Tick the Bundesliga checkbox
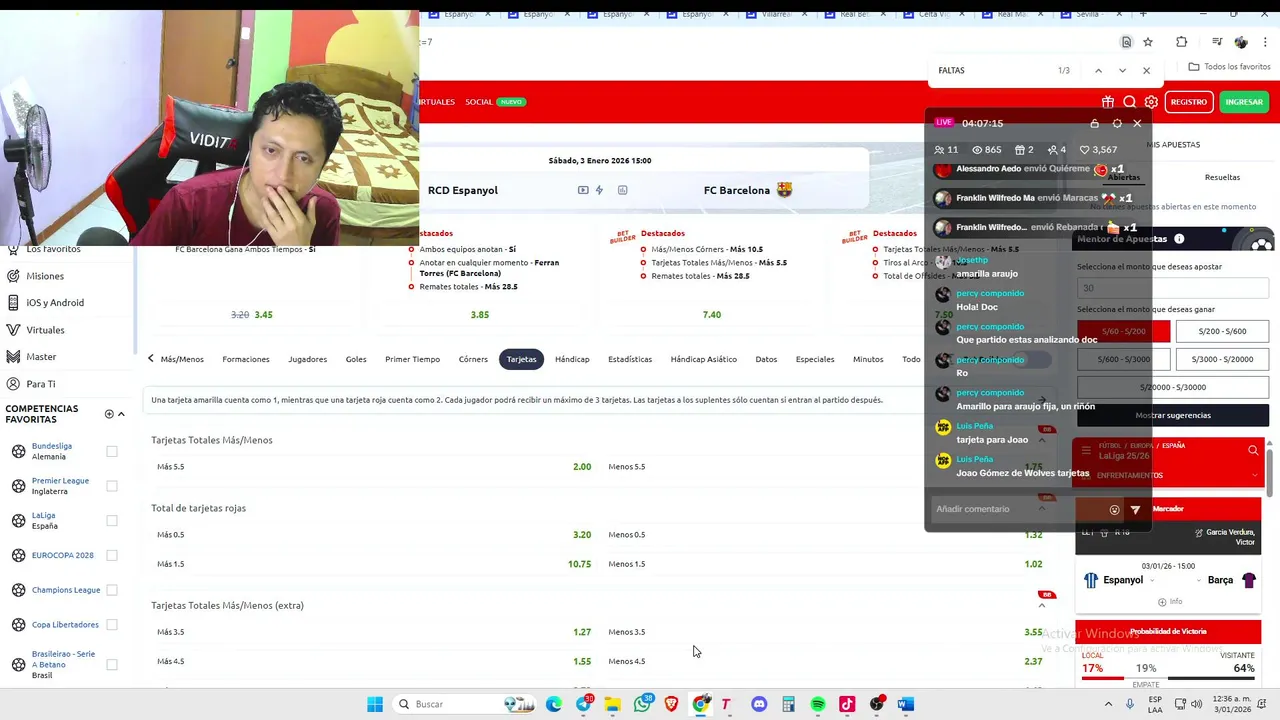Image resolution: width=1280 pixels, height=720 pixels. (112, 451)
